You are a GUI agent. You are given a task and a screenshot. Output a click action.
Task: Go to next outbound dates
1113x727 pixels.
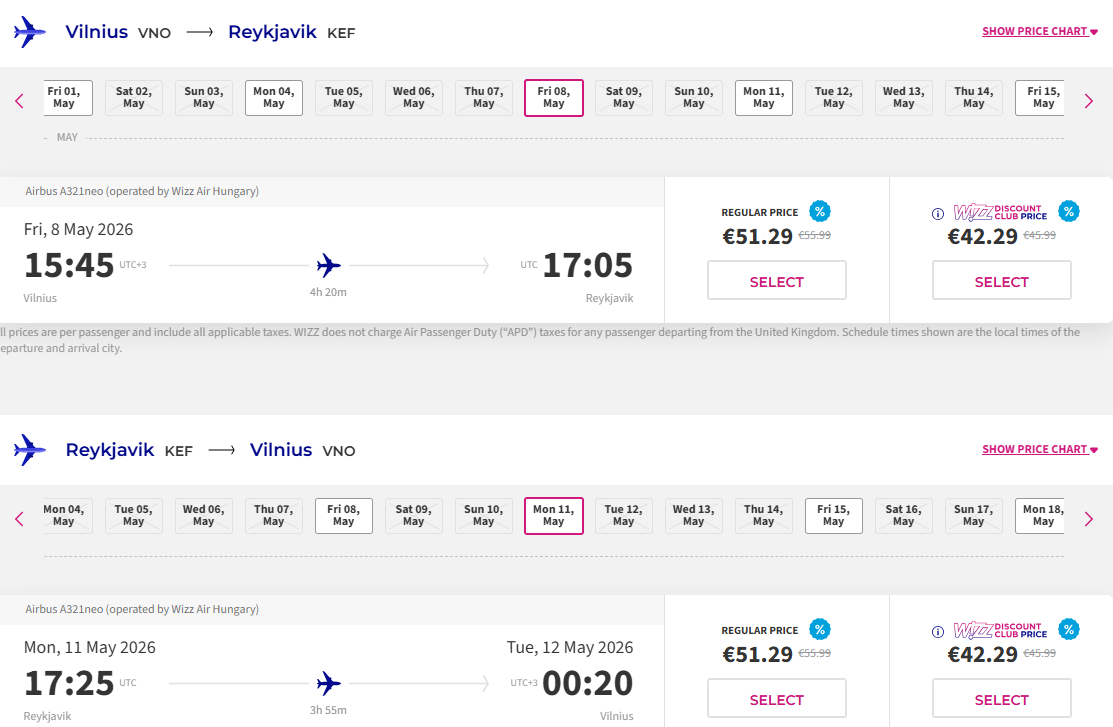coord(1090,100)
